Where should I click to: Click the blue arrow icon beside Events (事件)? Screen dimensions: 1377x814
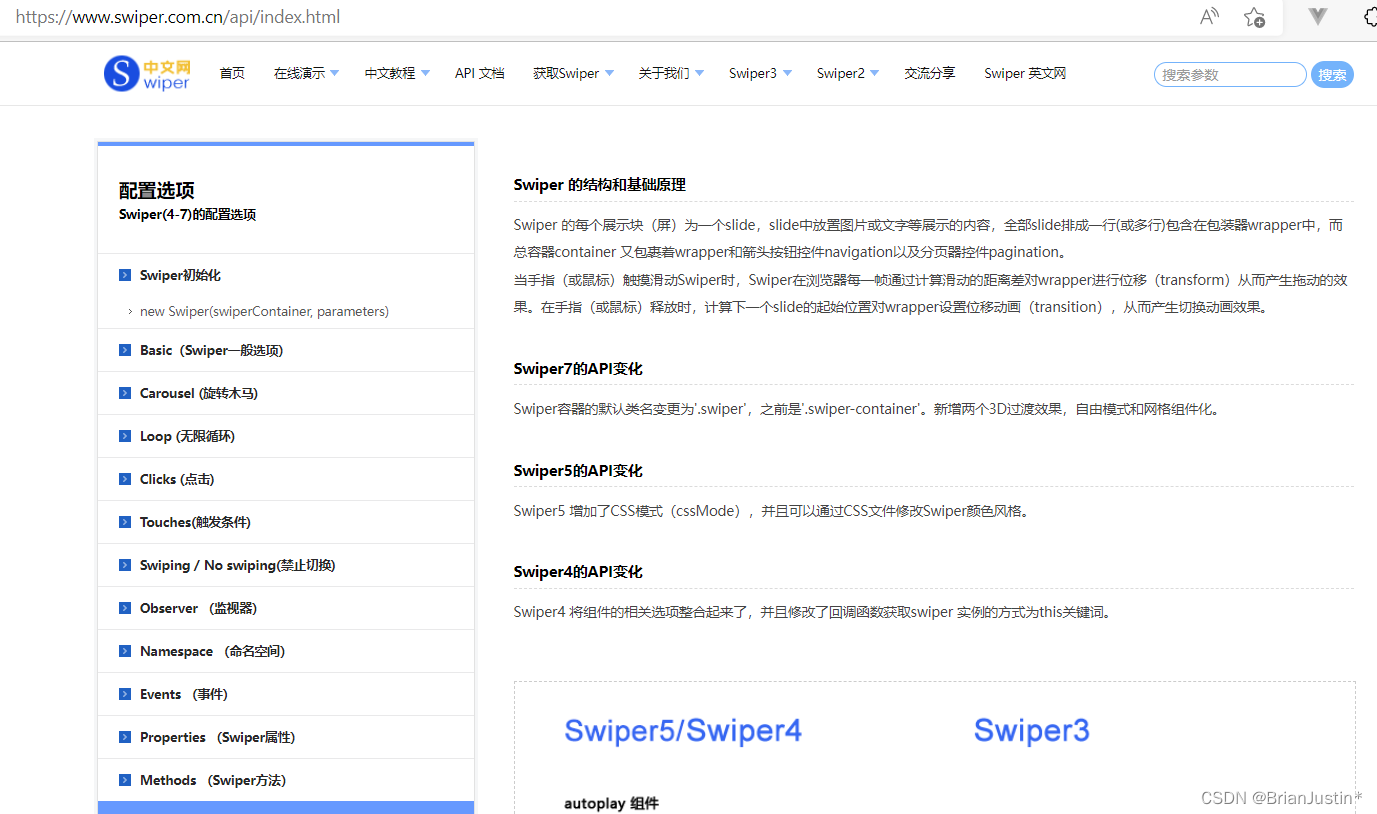(123, 694)
